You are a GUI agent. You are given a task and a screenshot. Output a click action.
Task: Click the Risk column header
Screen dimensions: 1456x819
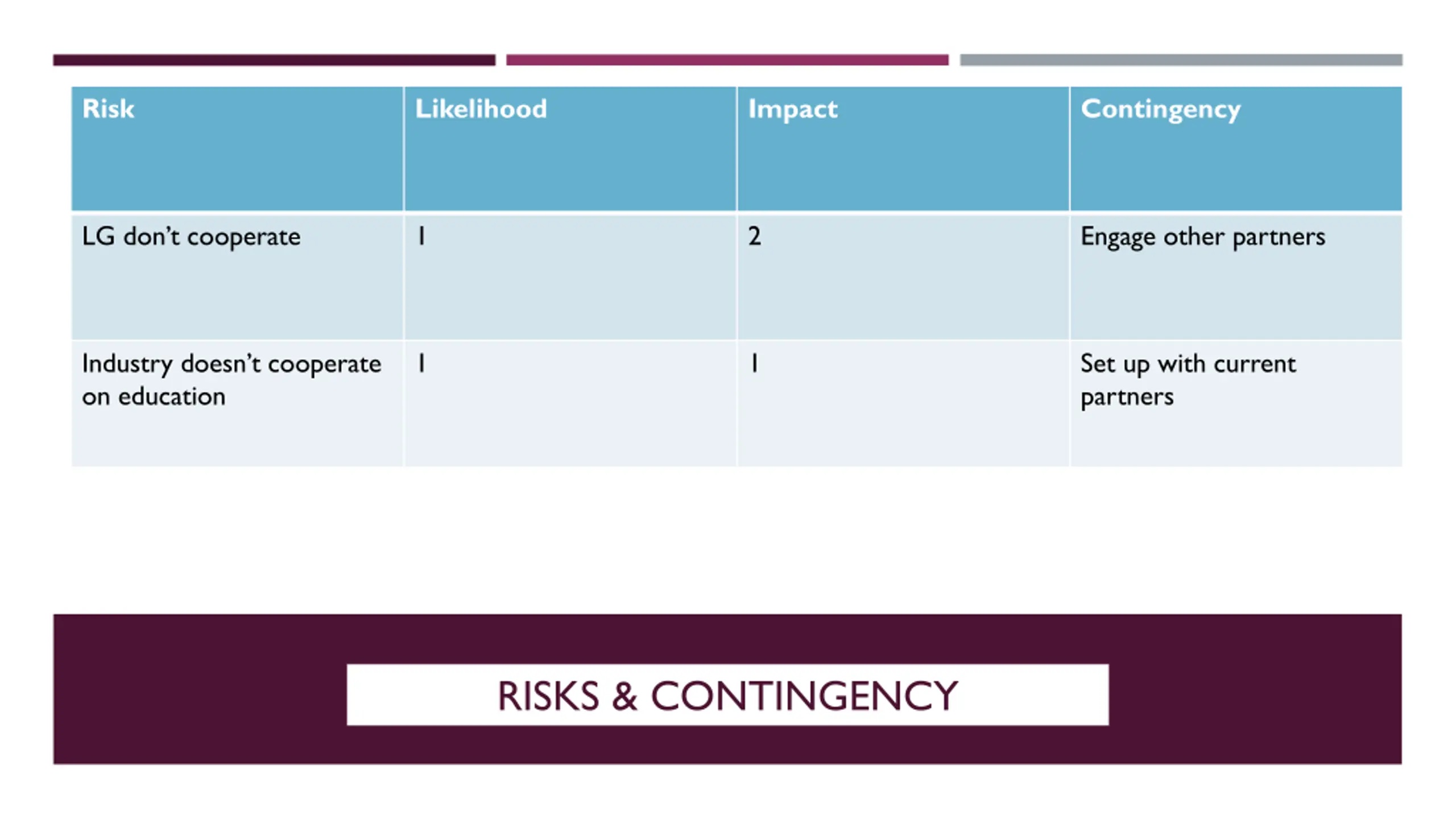(237, 149)
